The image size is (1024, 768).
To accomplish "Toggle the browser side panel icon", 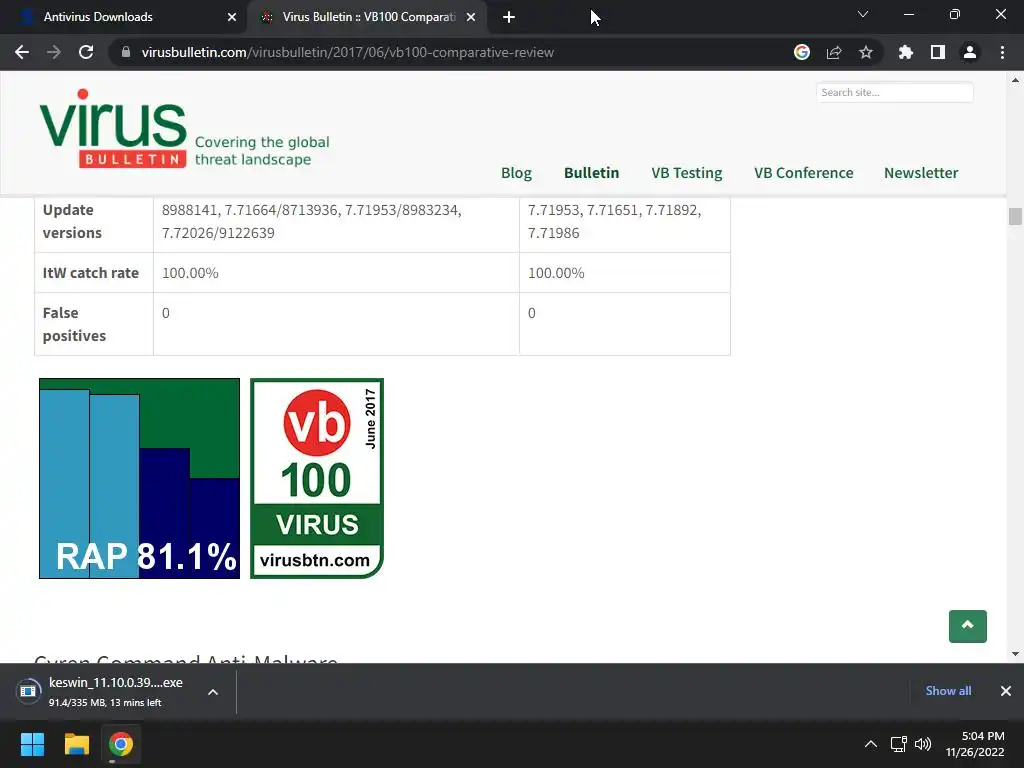I will point(938,52).
